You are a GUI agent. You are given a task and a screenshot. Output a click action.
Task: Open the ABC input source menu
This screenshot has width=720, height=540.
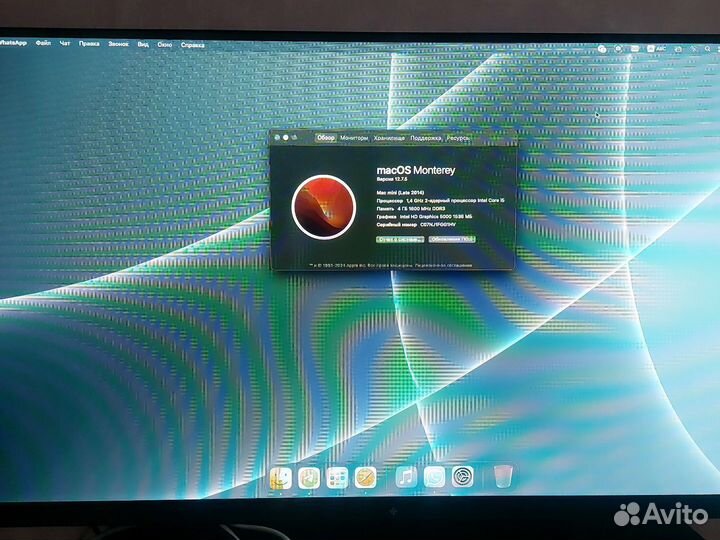point(657,48)
